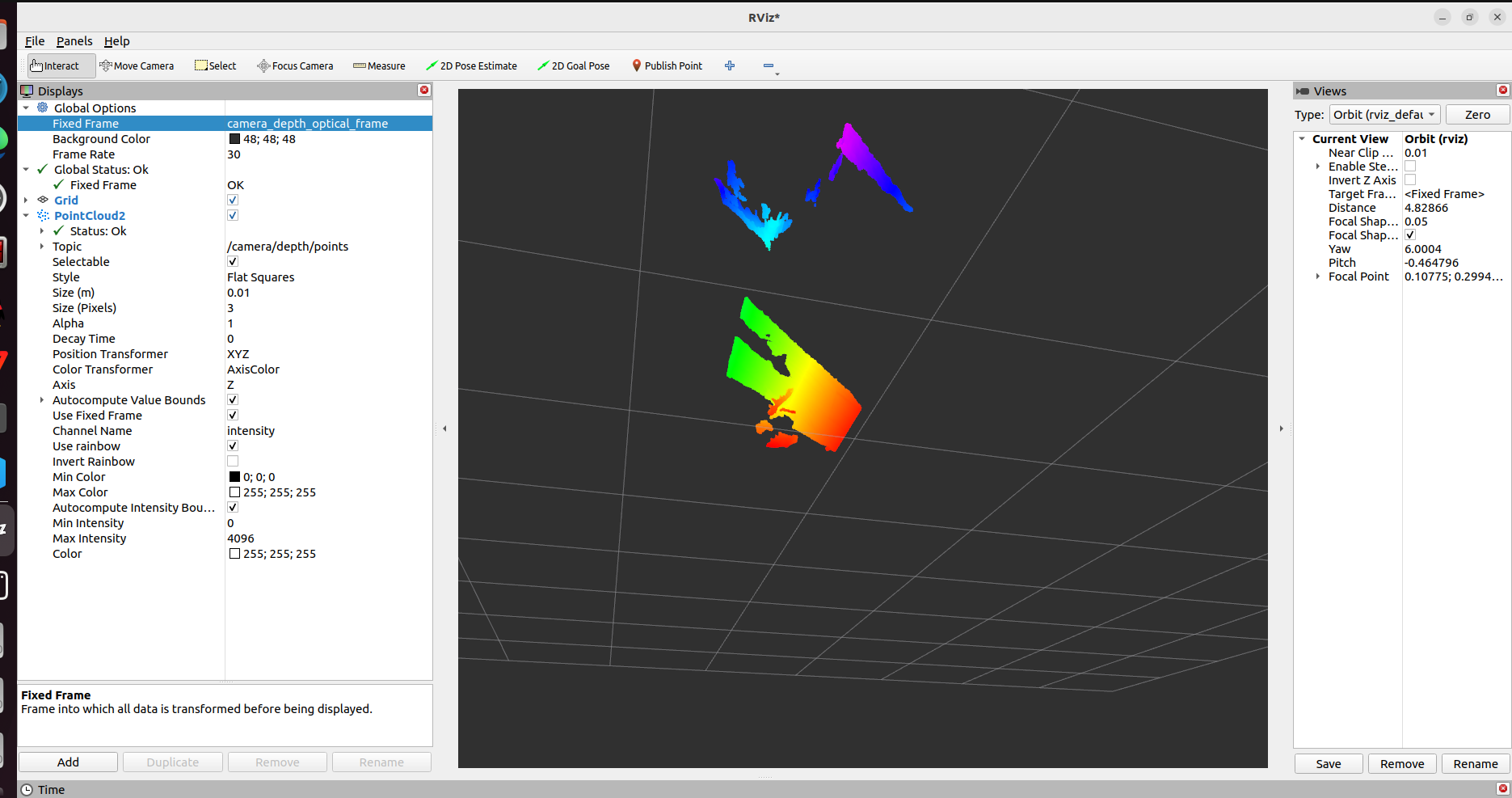1512x798 pixels.
Task: Pick the Measure tool
Action: coord(379,65)
